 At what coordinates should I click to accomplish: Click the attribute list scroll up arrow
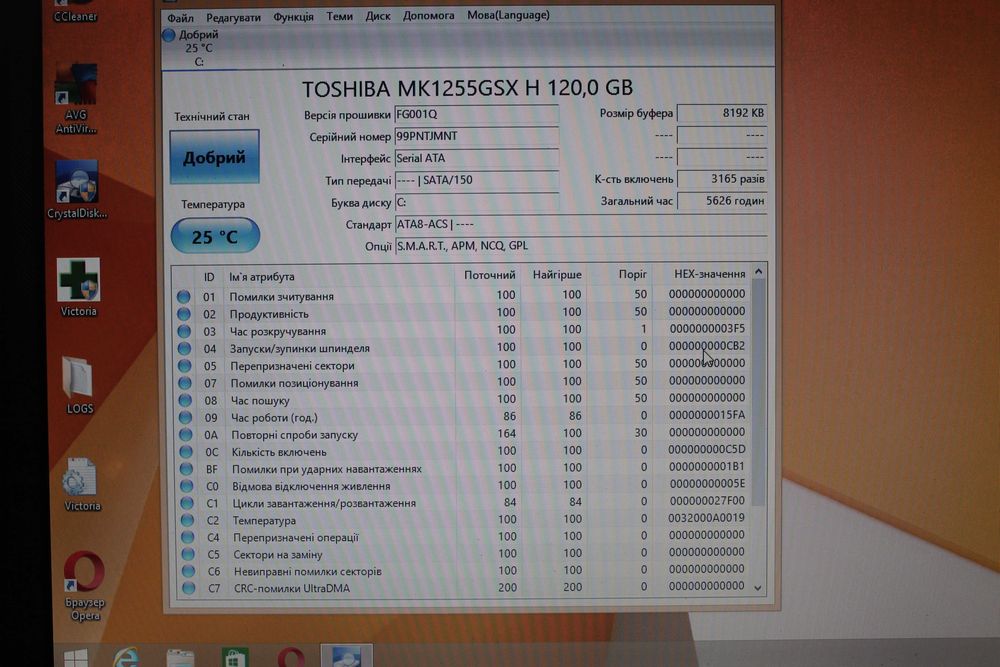[x=758, y=272]
